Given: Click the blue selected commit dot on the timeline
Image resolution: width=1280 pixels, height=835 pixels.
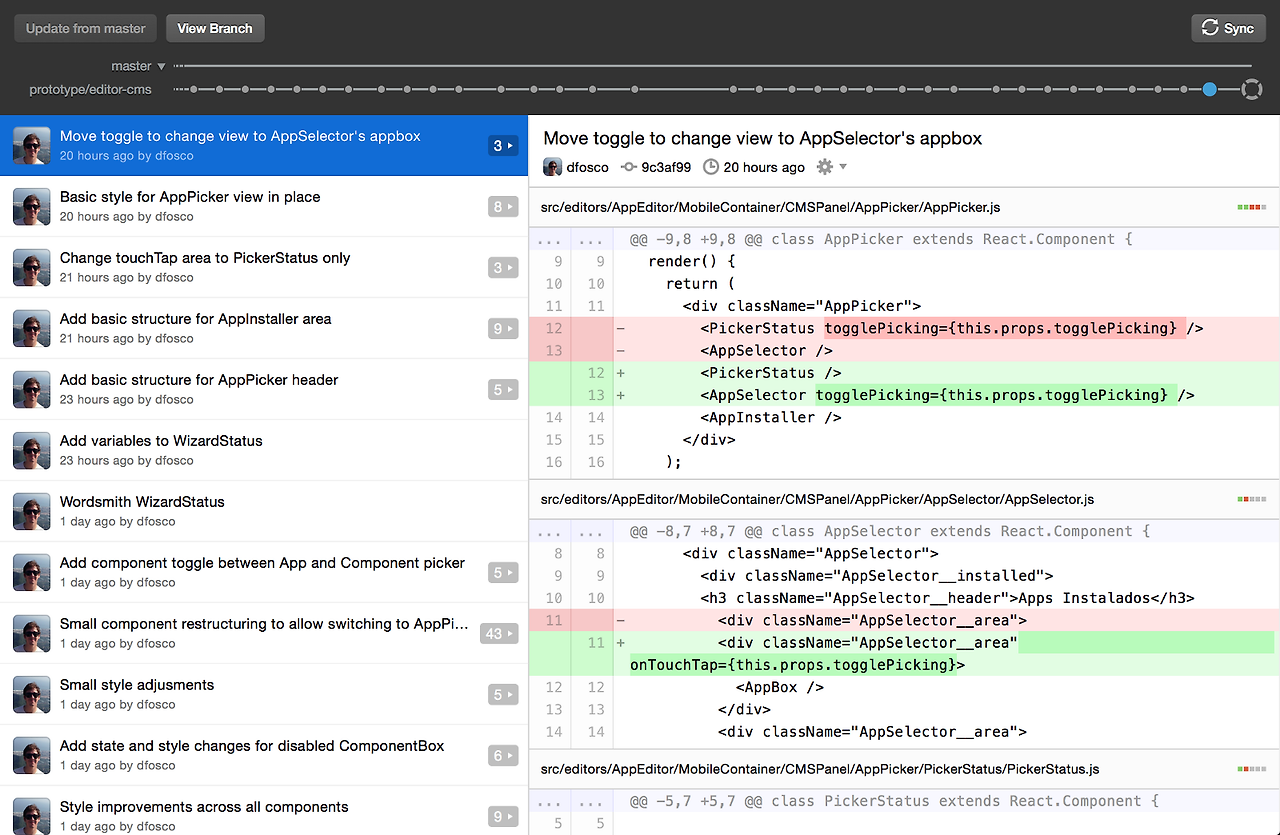Looking at the screenshot, I should [1210, 90].
